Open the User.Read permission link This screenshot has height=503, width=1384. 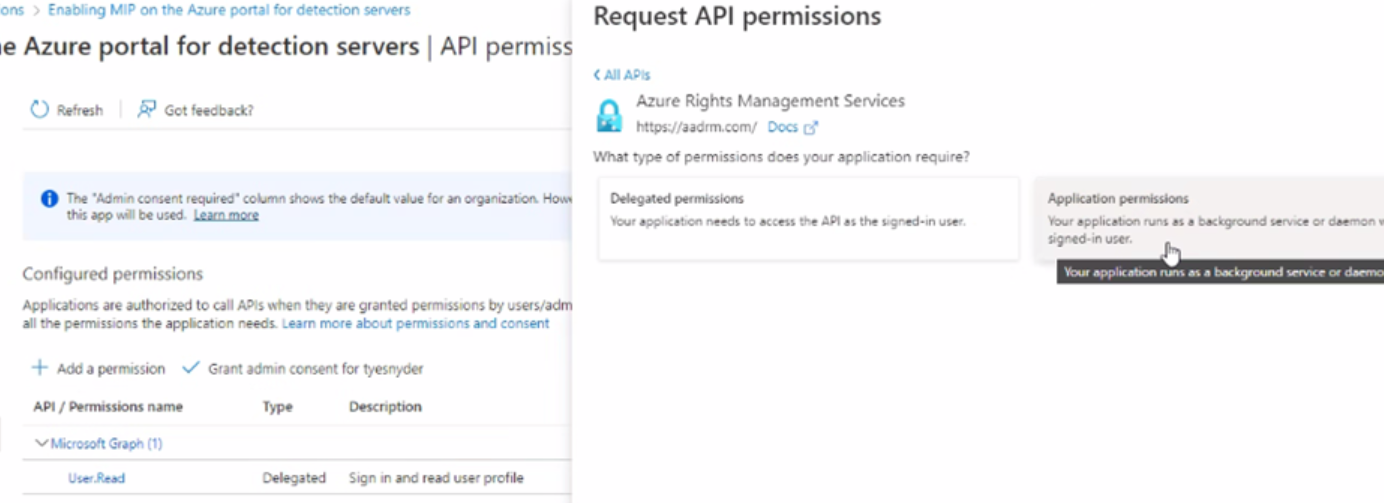coord(96,478)
